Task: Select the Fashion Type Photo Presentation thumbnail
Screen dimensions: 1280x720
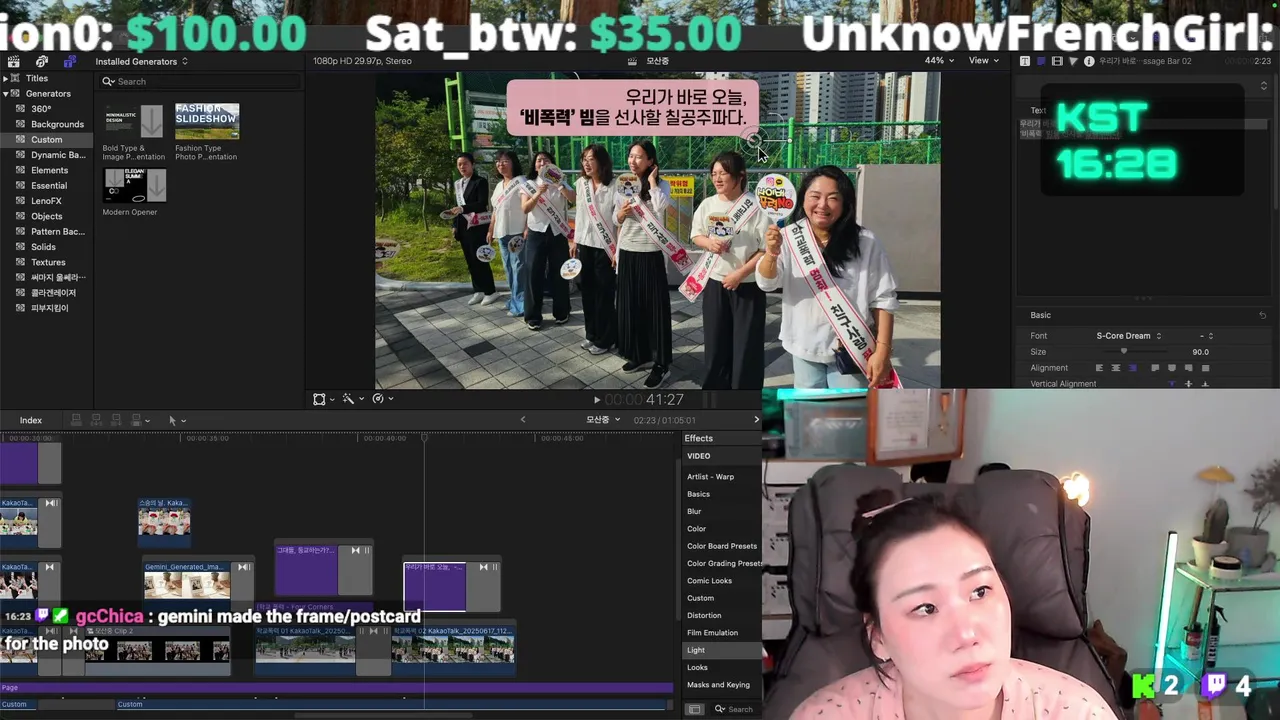Action: click(x=207, y=121)
